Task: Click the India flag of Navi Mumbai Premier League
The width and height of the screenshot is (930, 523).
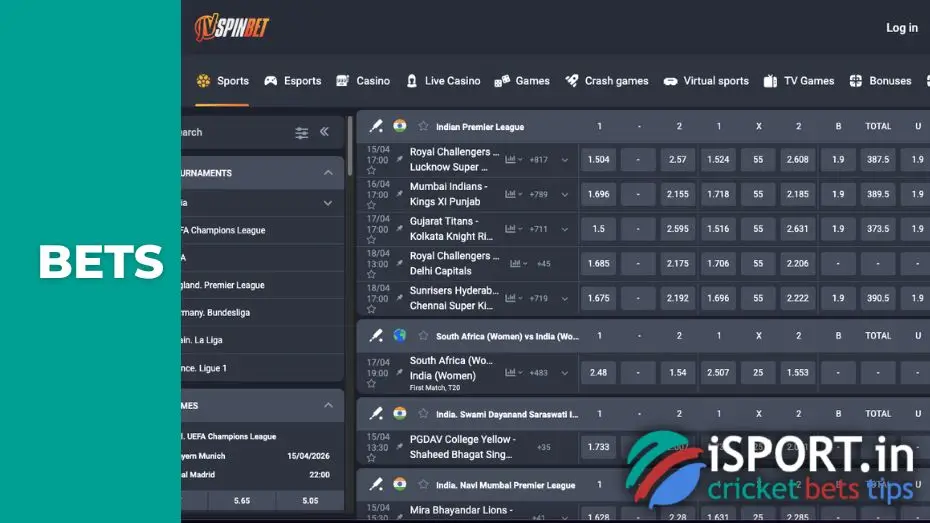Action: click(400, 484)
